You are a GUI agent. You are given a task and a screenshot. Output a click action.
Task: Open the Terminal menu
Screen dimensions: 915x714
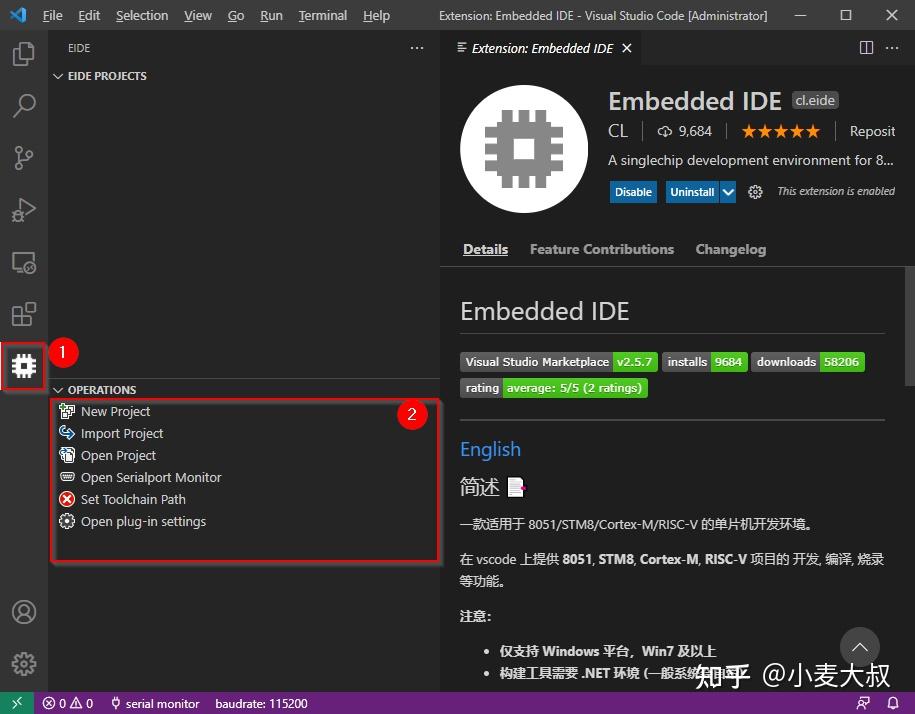coord(323,16)
